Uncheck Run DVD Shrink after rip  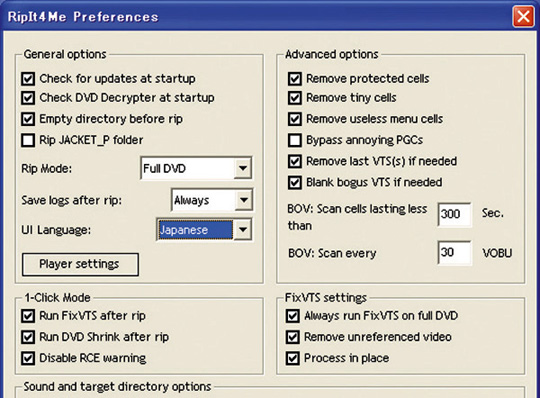tap(28, 337)
